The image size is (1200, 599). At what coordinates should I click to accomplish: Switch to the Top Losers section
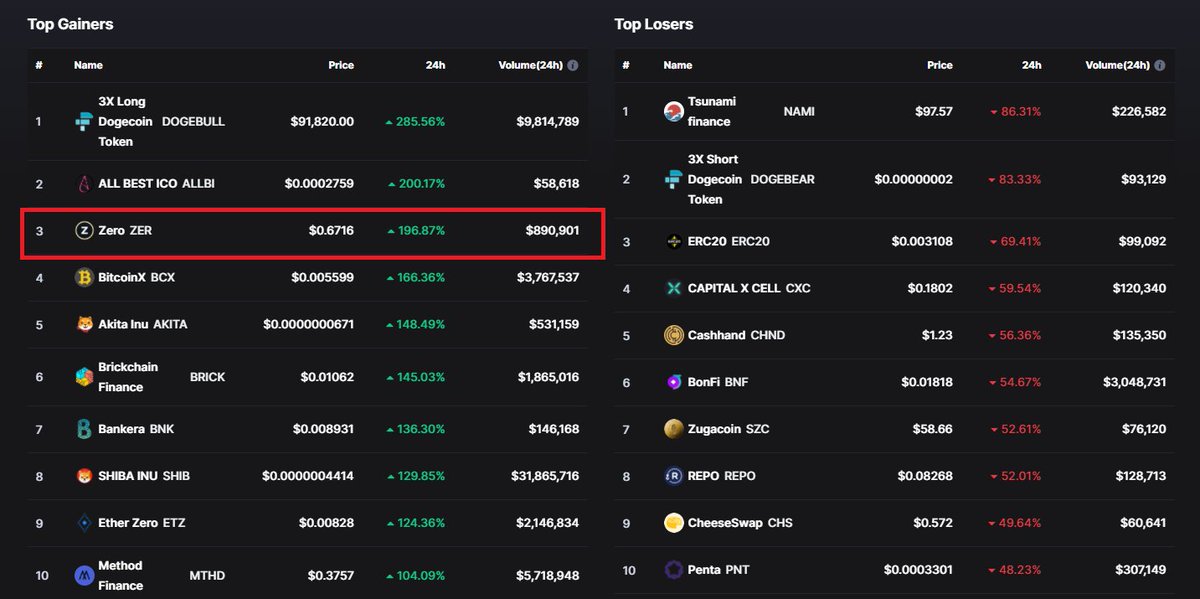point(654,23)
